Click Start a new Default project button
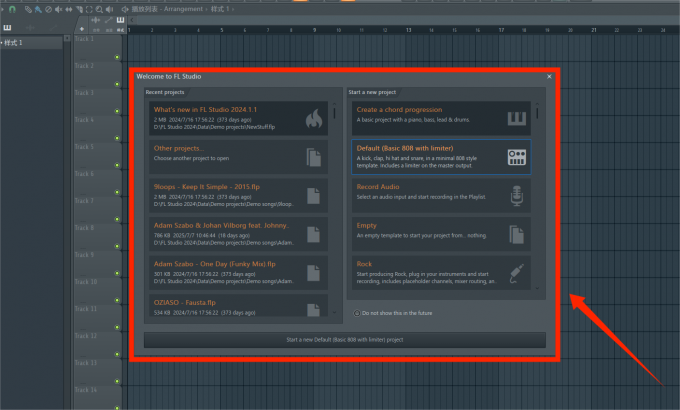The height and width of the screenshot is (410, 680). 345,340
